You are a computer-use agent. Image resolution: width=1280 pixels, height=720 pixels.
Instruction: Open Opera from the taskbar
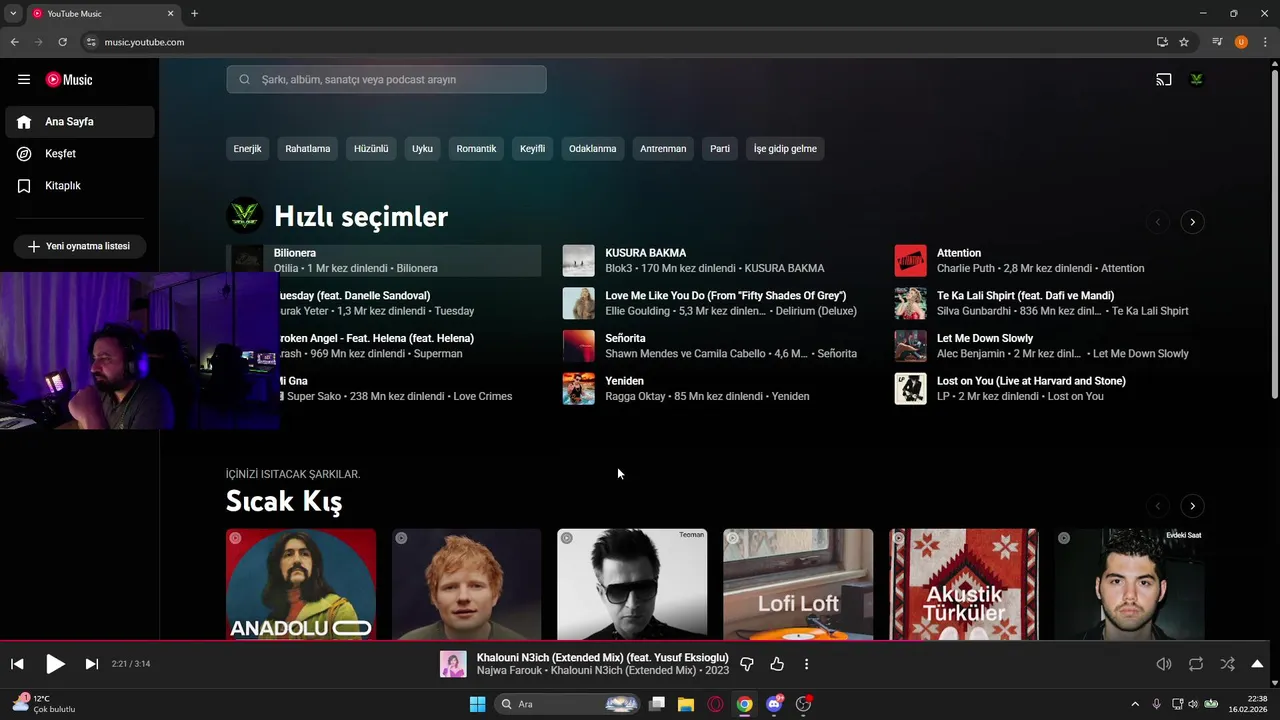(x=715, y=704)
